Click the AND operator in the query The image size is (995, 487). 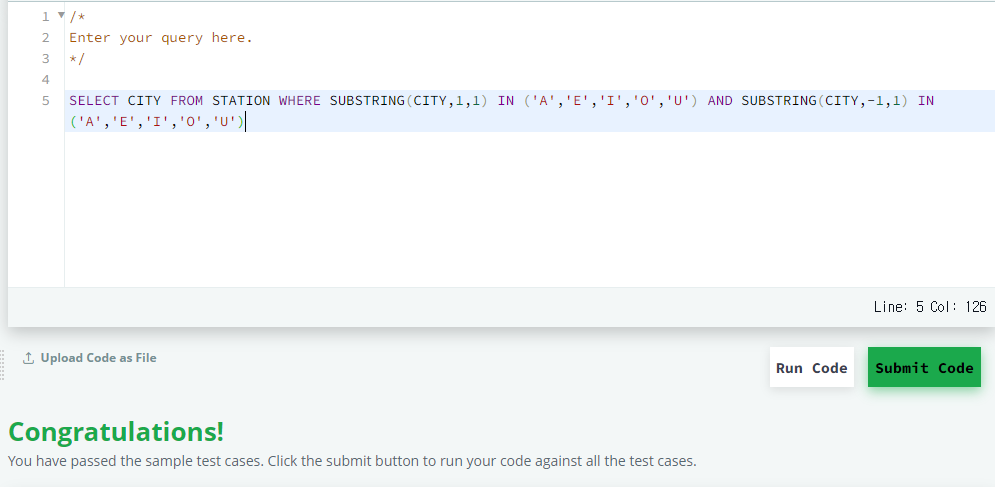click(x=720, y=100)
